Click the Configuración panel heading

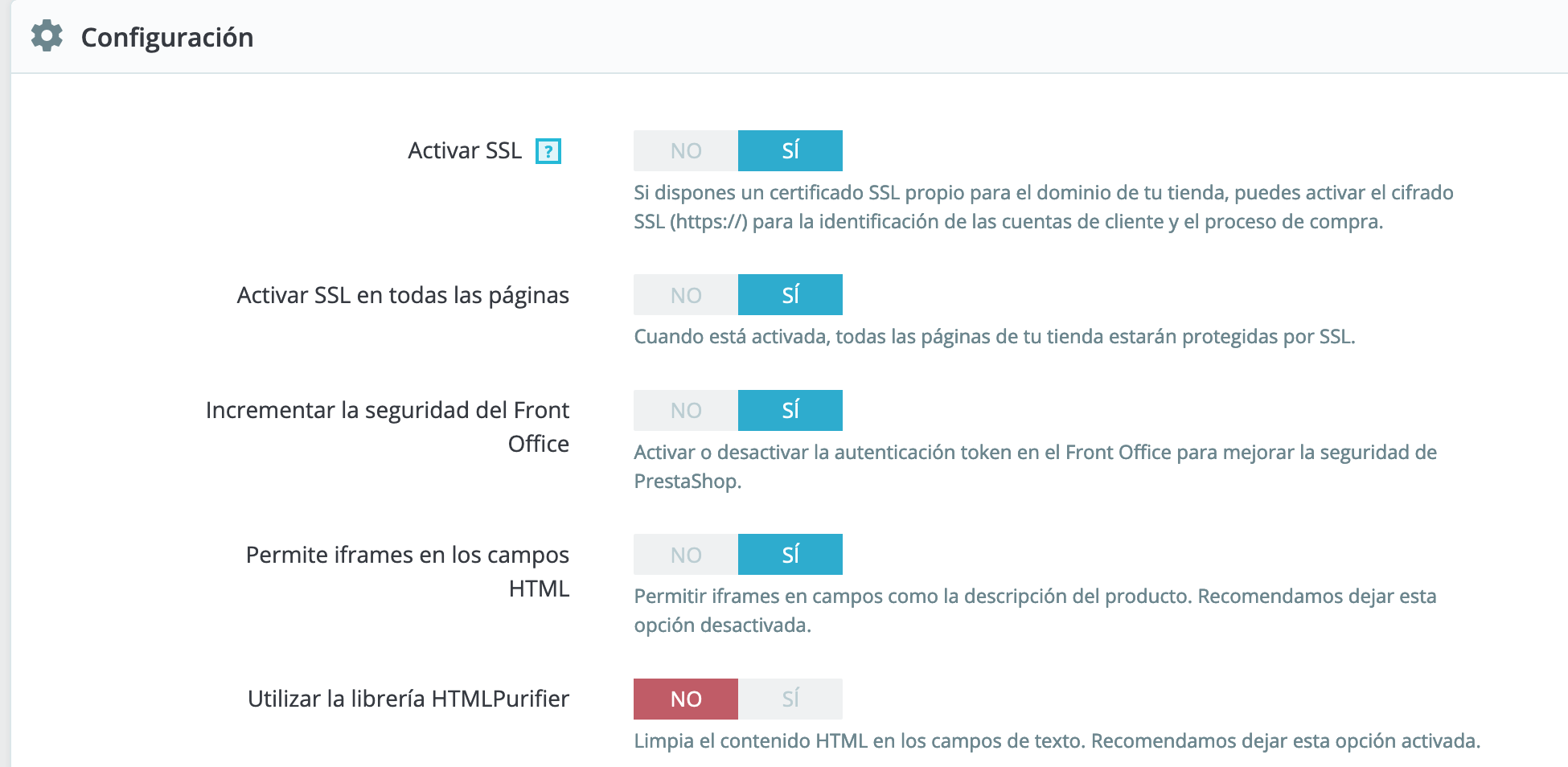point(167,38)
